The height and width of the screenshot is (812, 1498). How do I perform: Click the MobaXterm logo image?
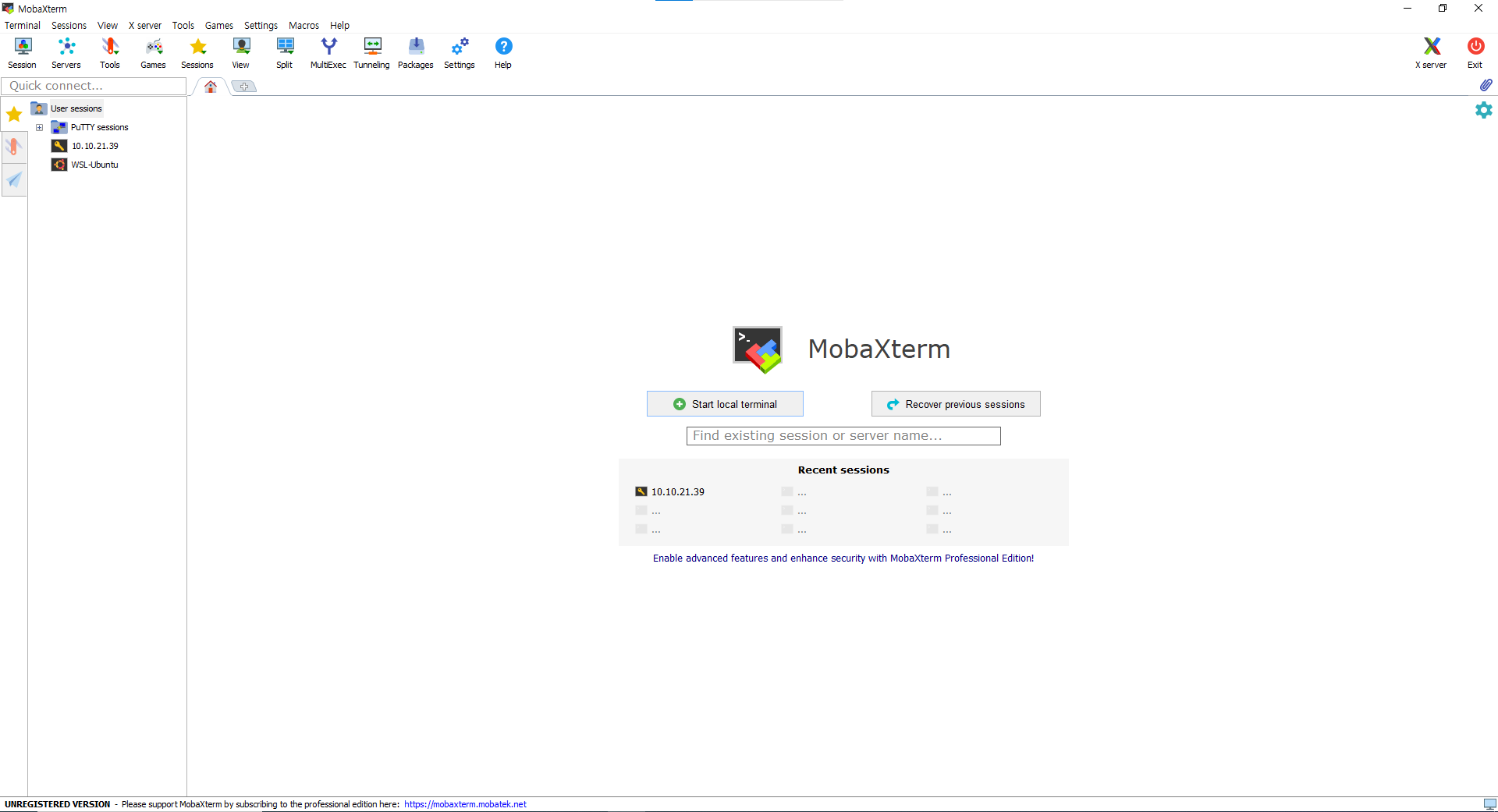(x=758, y=349)
